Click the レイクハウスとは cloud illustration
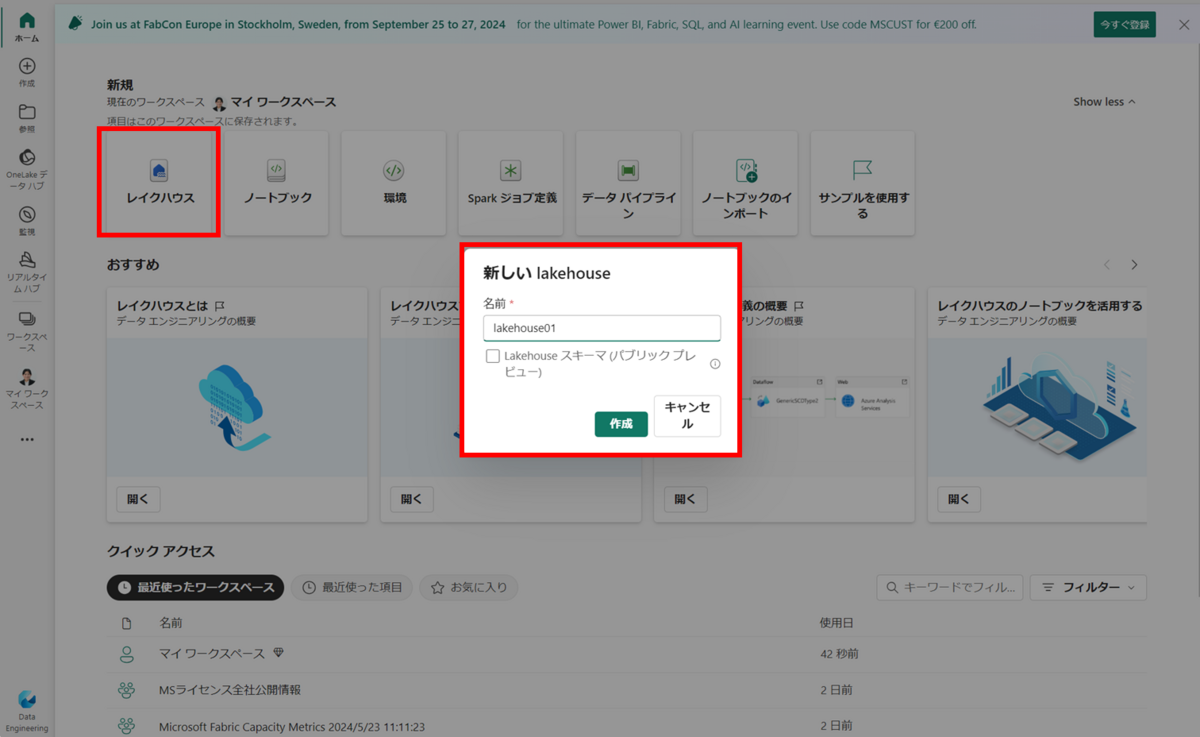The height and width of the screenshot is (737, 1200). point(237,406)
